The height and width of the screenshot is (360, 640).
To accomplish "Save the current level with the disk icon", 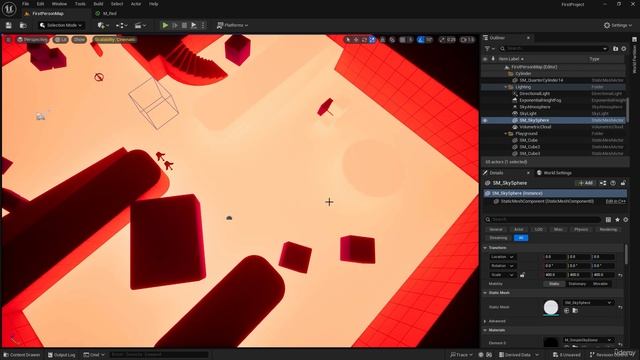I will click(9, 25).
